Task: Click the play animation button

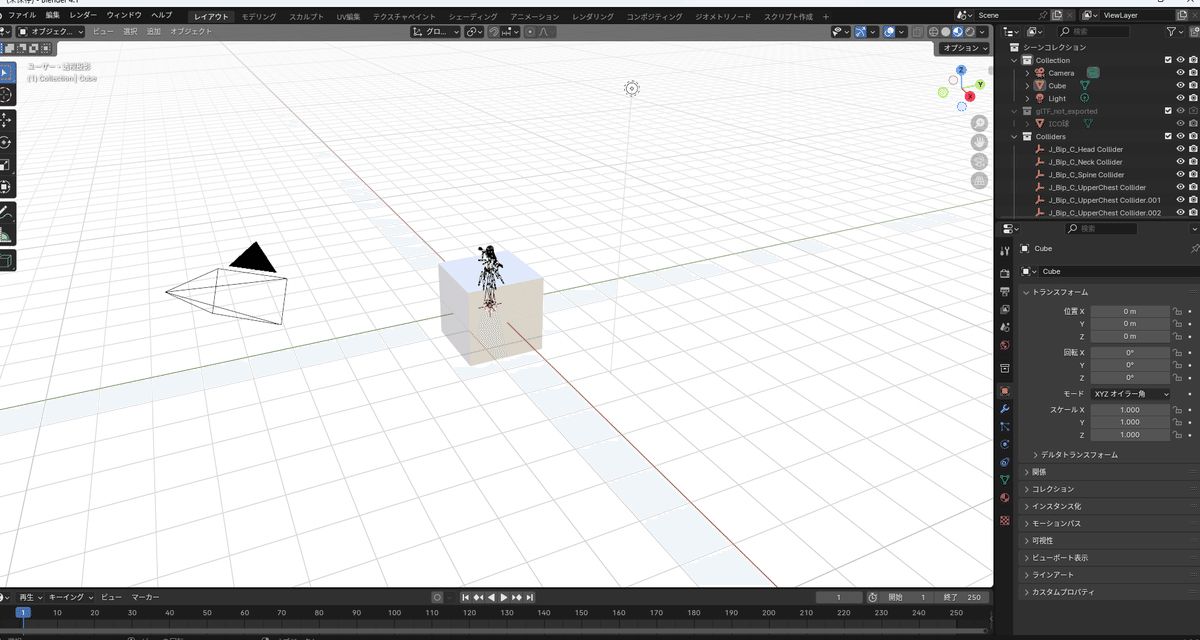Action: click(504, 597)
